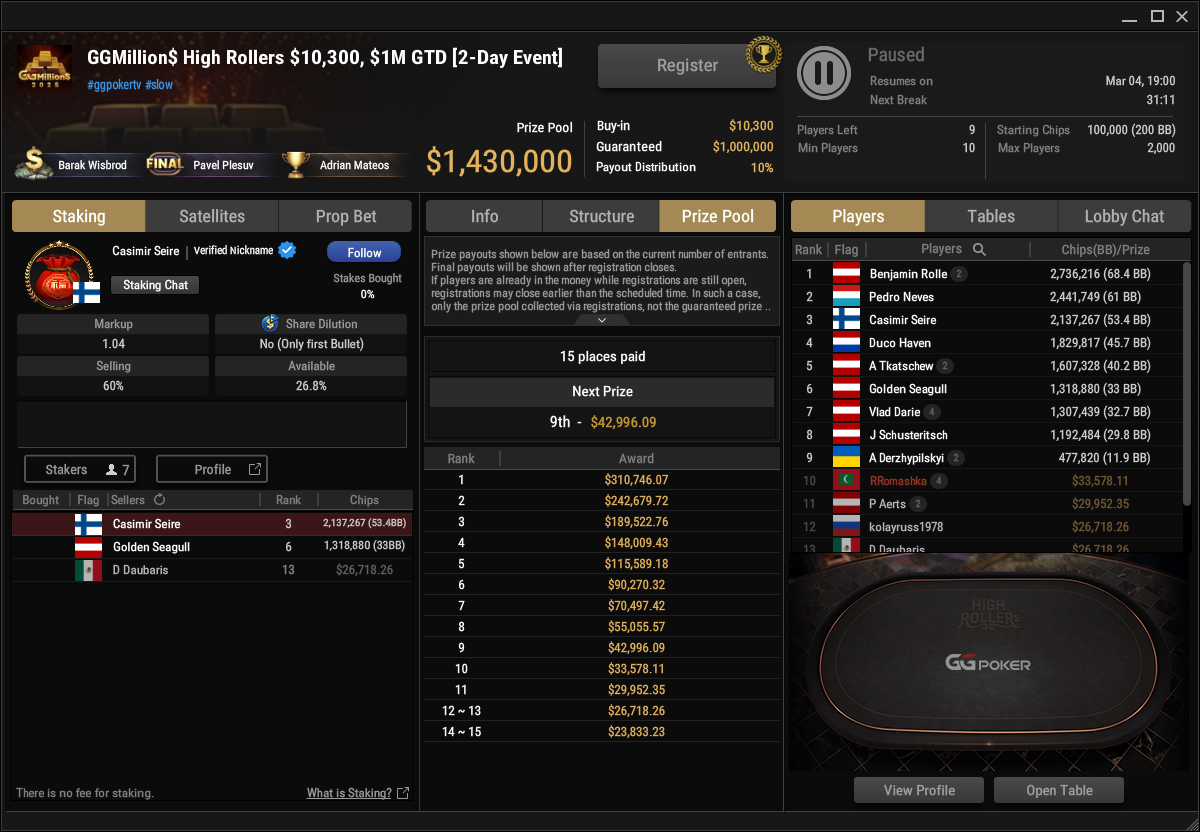The width and height of the screenshot is (1200, 832).
Task: Expand the prize payout notice chevron
Action: point(602,320)
